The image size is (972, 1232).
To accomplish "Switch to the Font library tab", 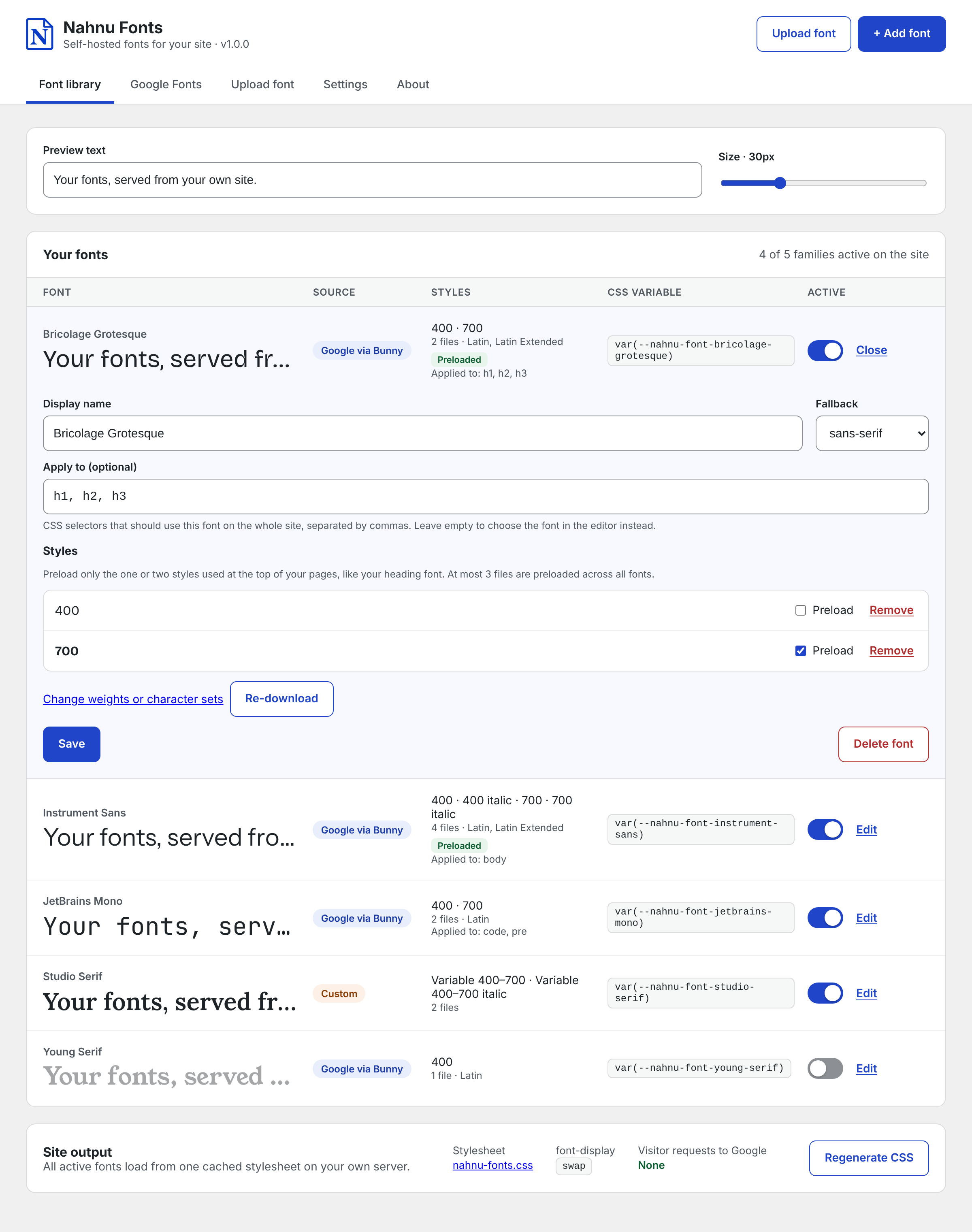I will (69, 84).
